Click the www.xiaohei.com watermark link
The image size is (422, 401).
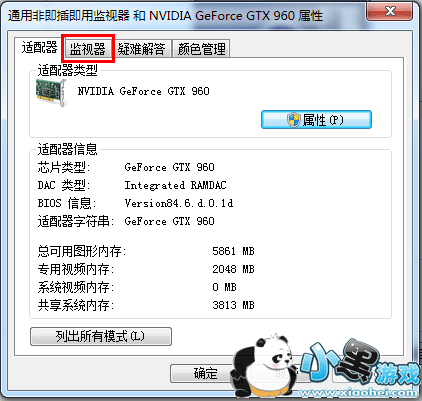(x=359, y=393)
